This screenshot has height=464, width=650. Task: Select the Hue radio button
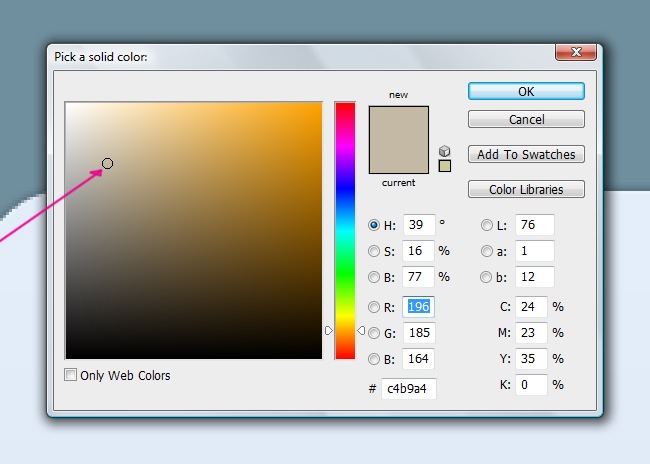(375, 225)
